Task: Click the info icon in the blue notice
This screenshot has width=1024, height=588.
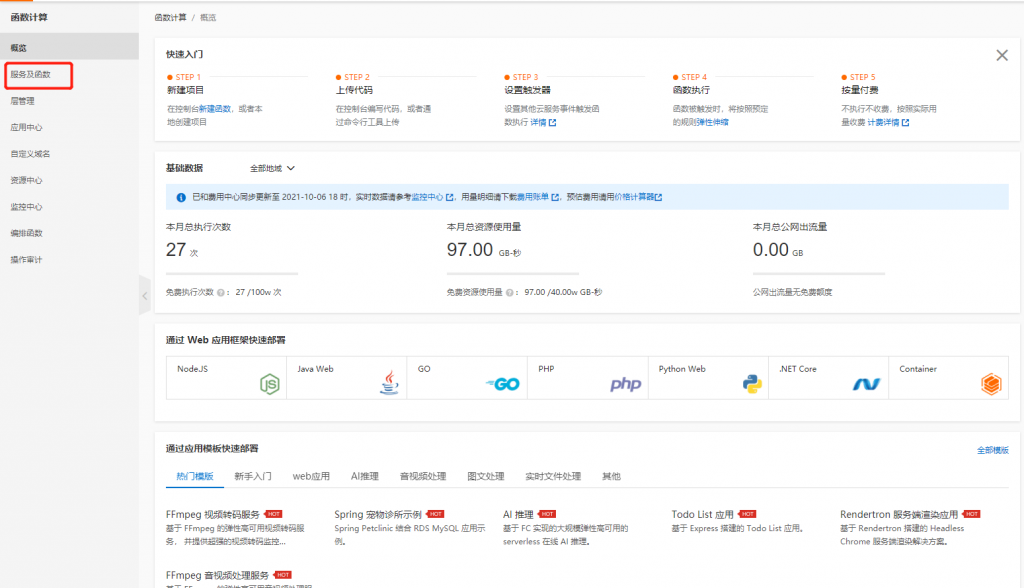Action: click(x=181, y=197)
